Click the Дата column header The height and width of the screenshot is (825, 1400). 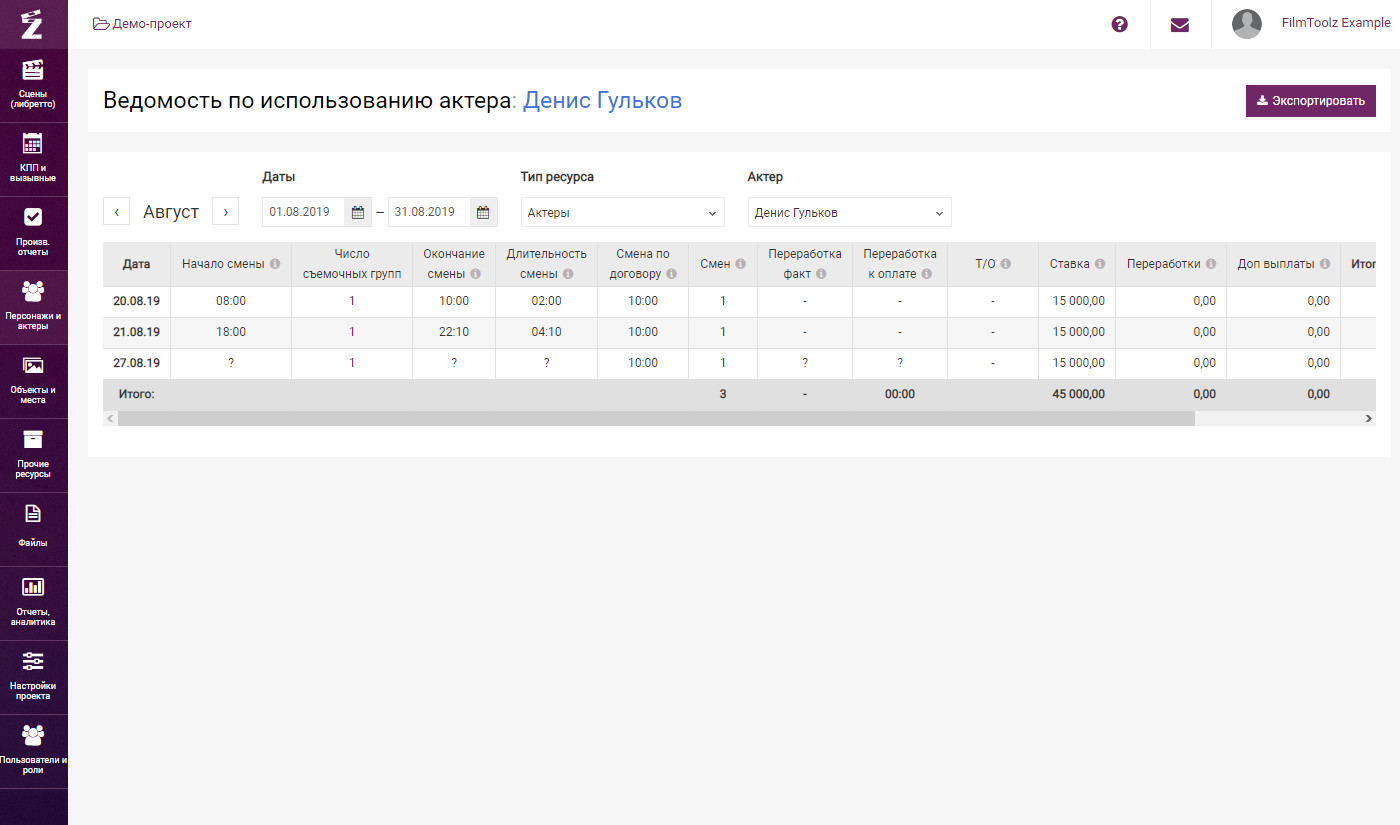[x=137, y=264]
